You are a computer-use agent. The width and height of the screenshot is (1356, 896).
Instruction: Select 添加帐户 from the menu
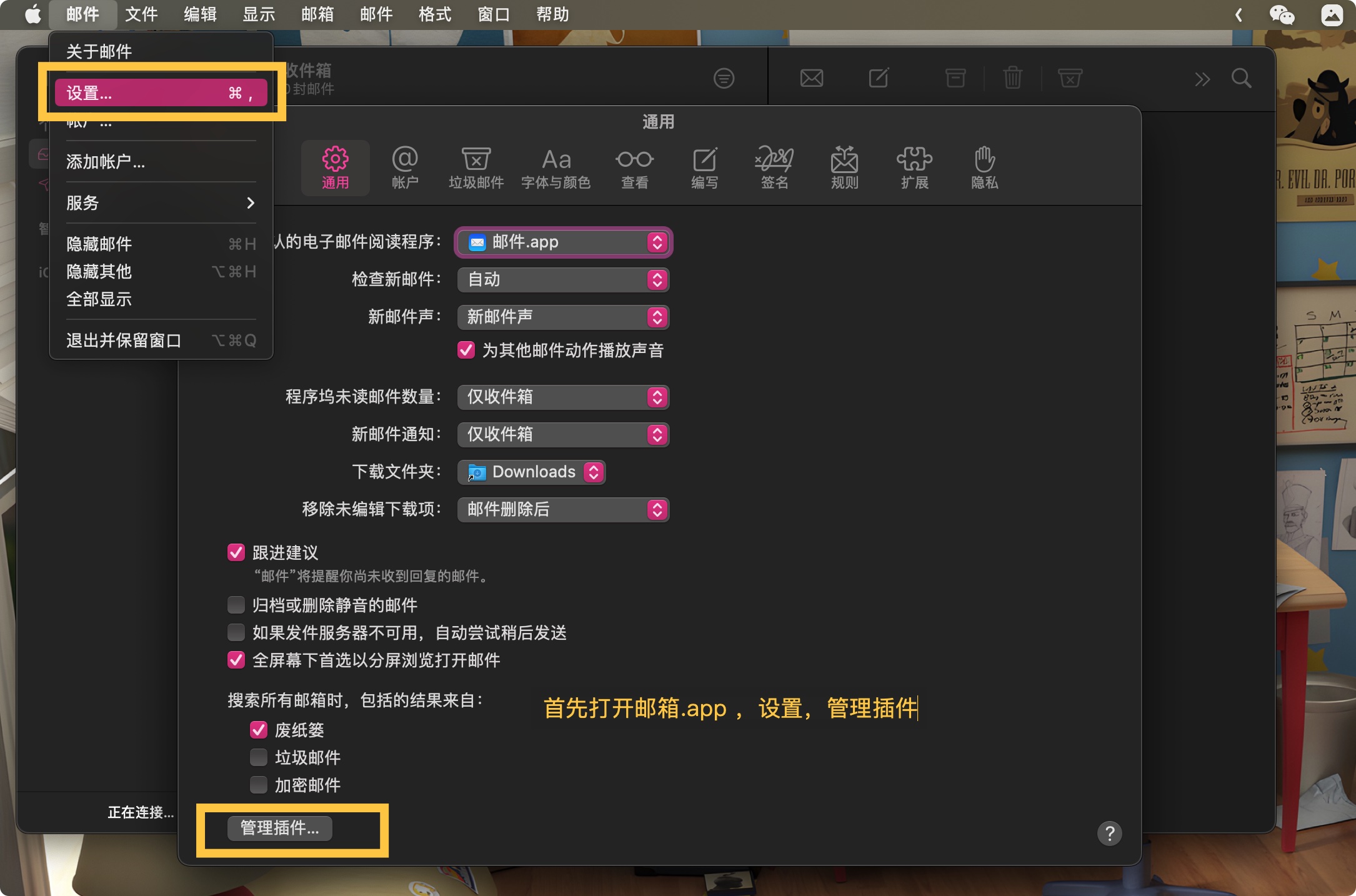pos(106,161)
